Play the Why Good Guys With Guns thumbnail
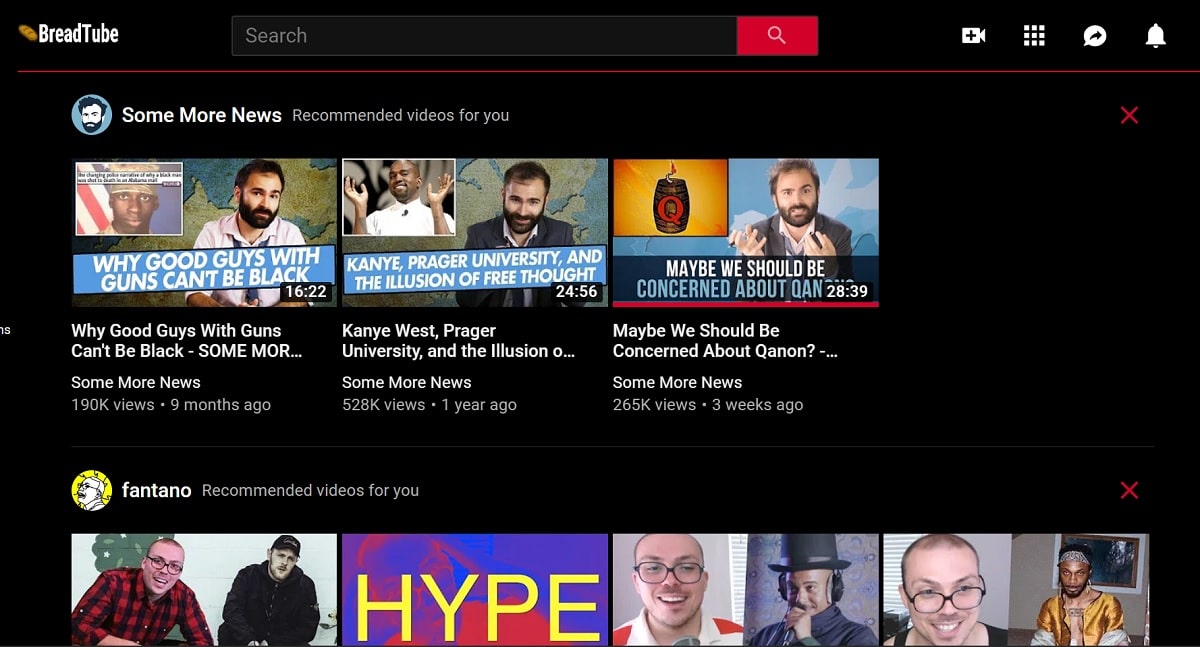 pos(204,232)
